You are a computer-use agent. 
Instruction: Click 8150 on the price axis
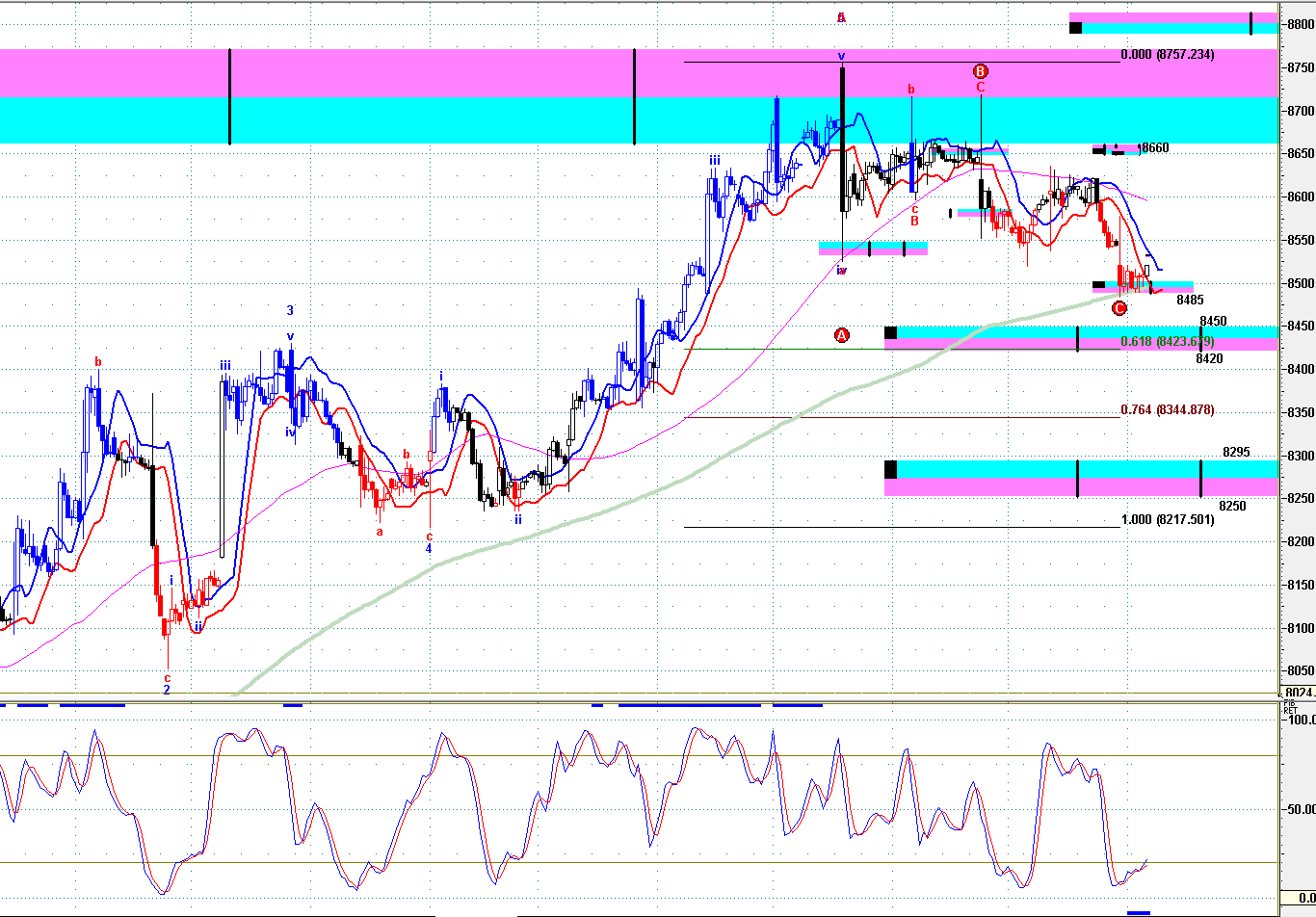point(1301,586)
